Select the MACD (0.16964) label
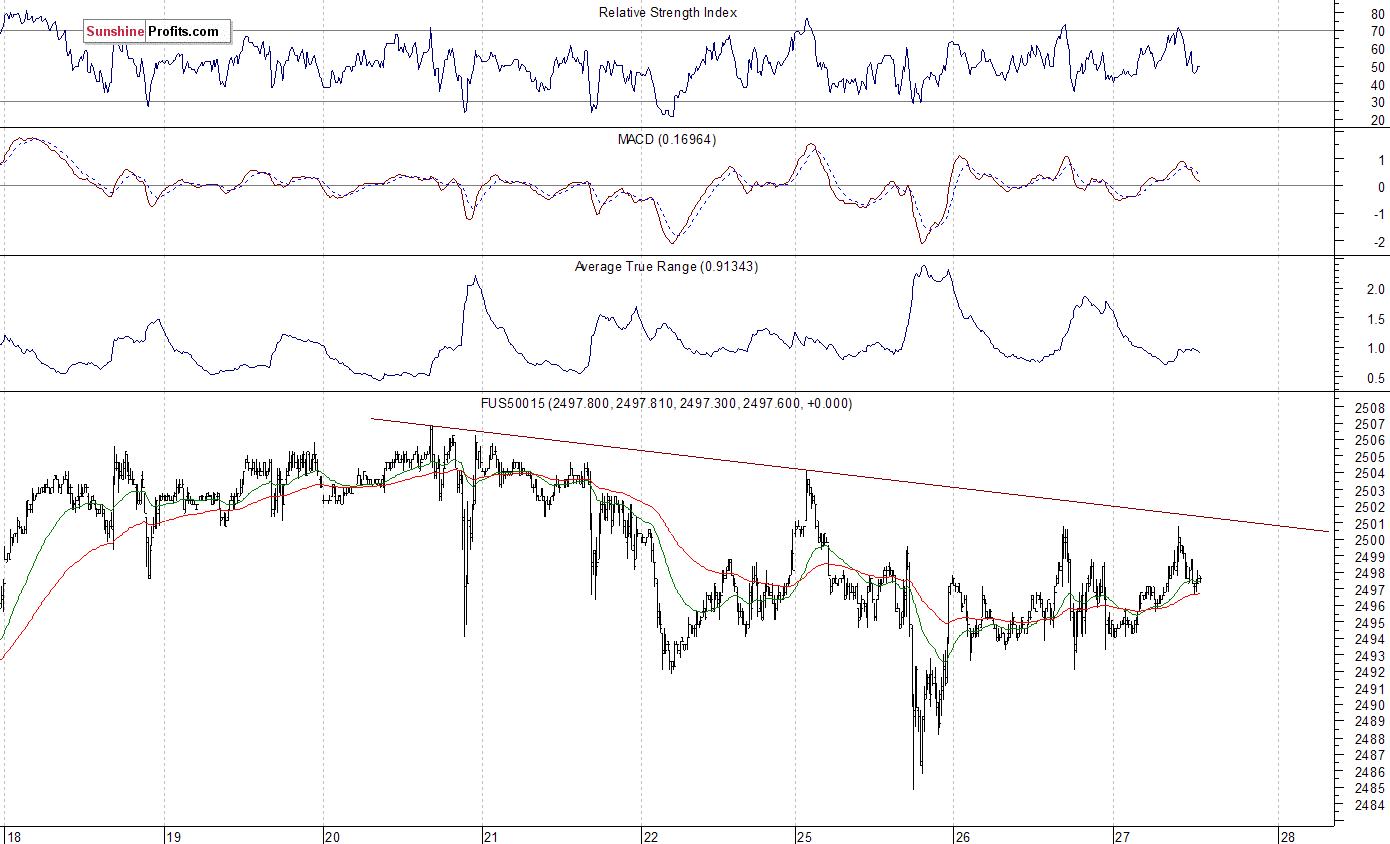Viewport: 1390px width, 844px height. [667, 139]
